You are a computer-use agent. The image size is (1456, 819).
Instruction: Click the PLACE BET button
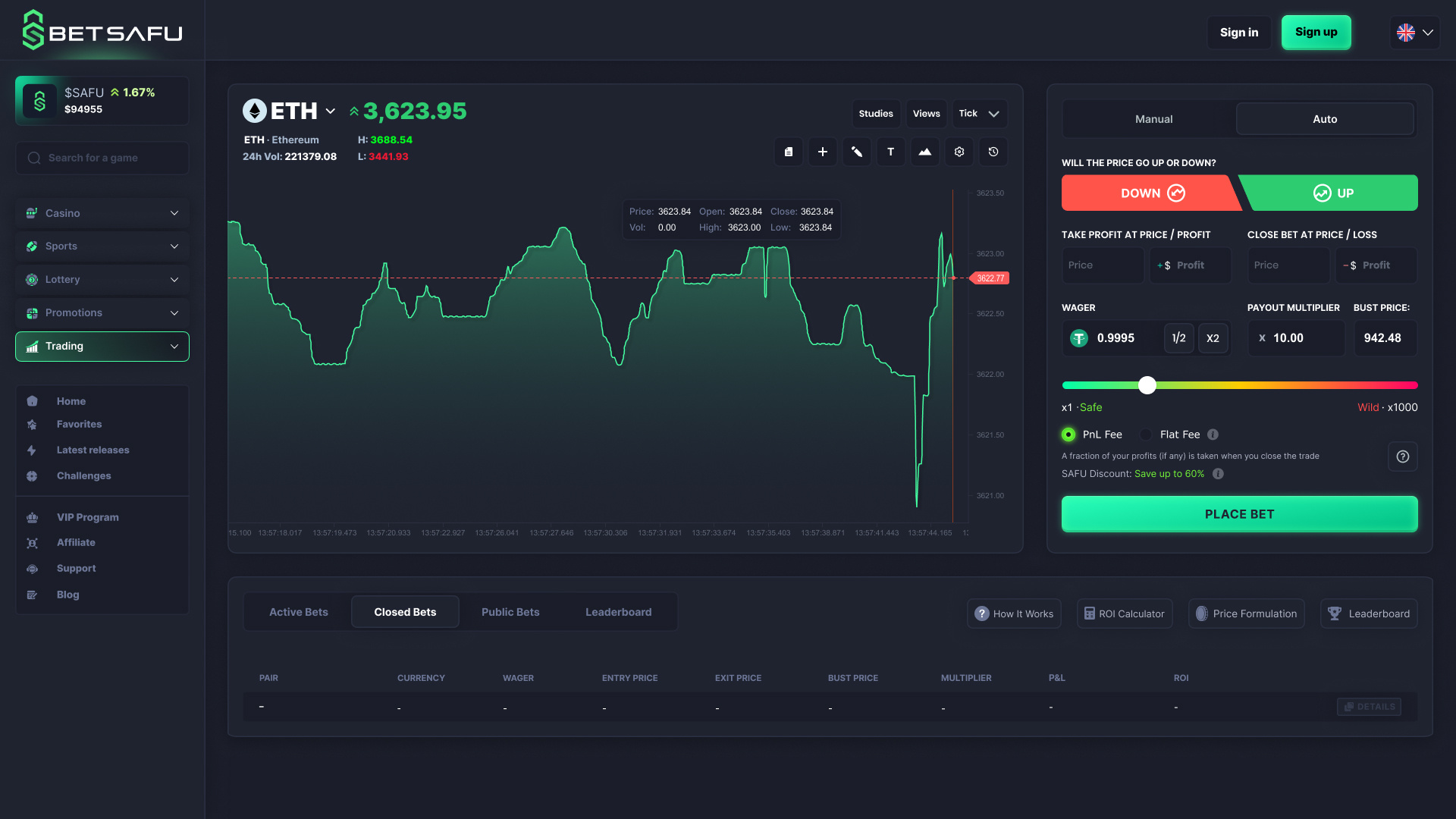1239,513
